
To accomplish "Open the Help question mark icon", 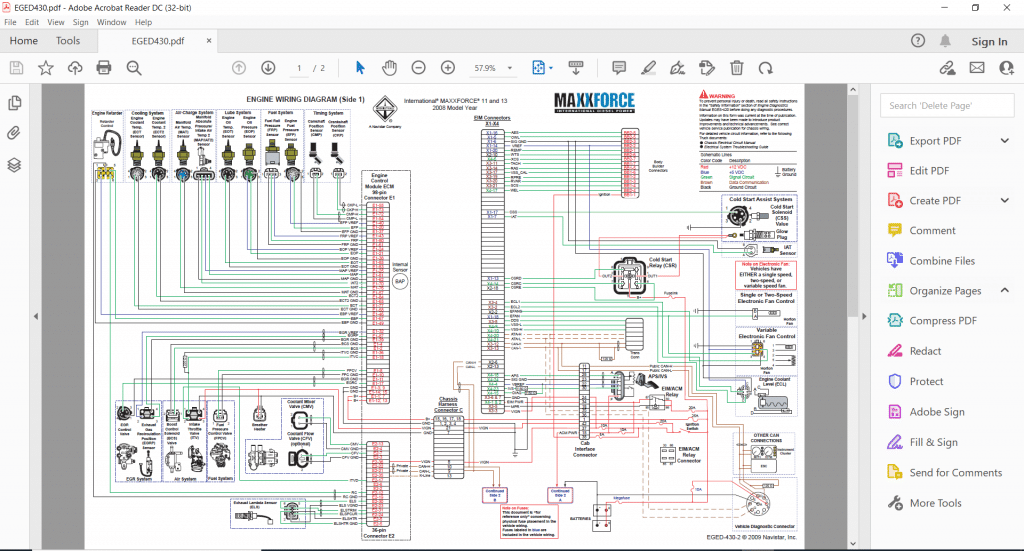I will tap(918, 40).
